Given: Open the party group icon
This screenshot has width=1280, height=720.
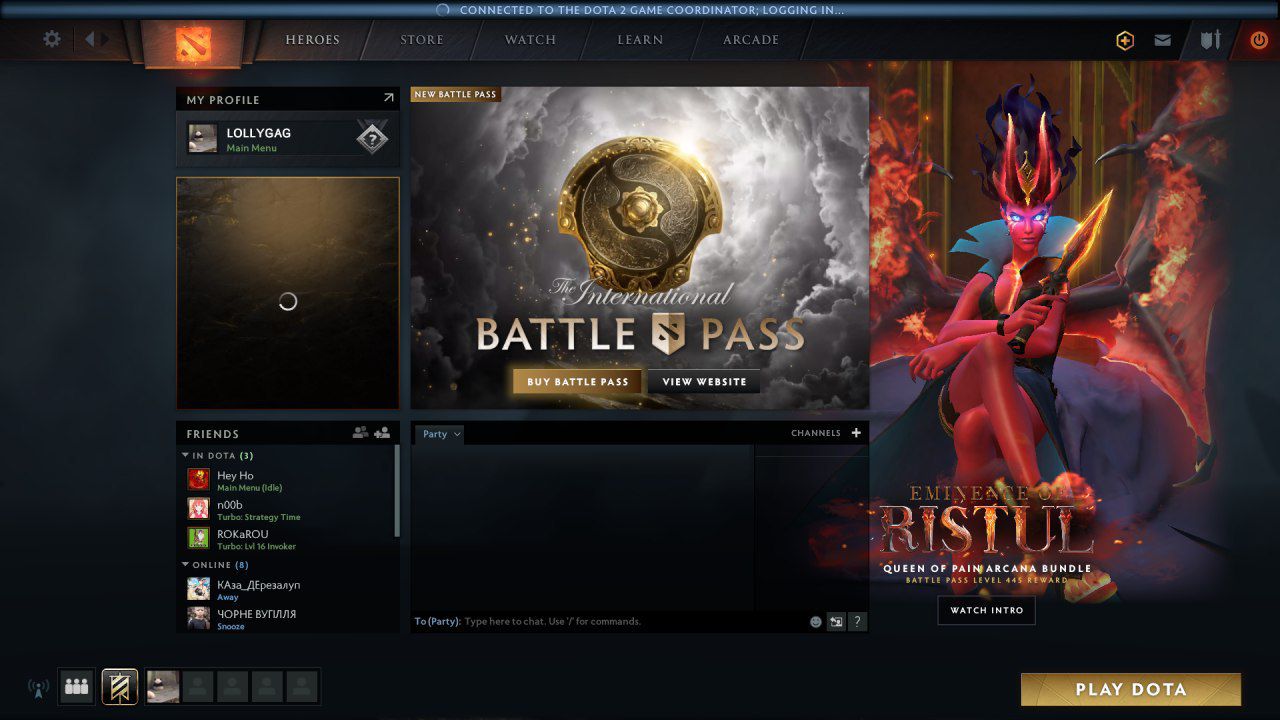Looking at the screenshot, I should click(x=77, y=687).
